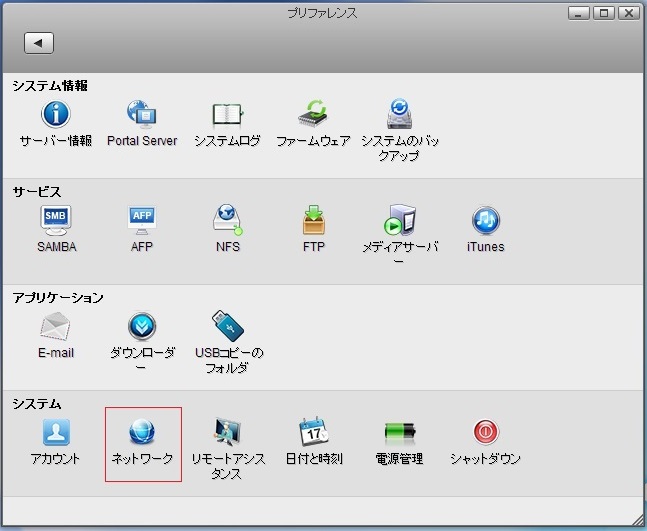Screen dimensions: 647x531
Task: Click the FTP label text
Action: [x=314, y=247]
